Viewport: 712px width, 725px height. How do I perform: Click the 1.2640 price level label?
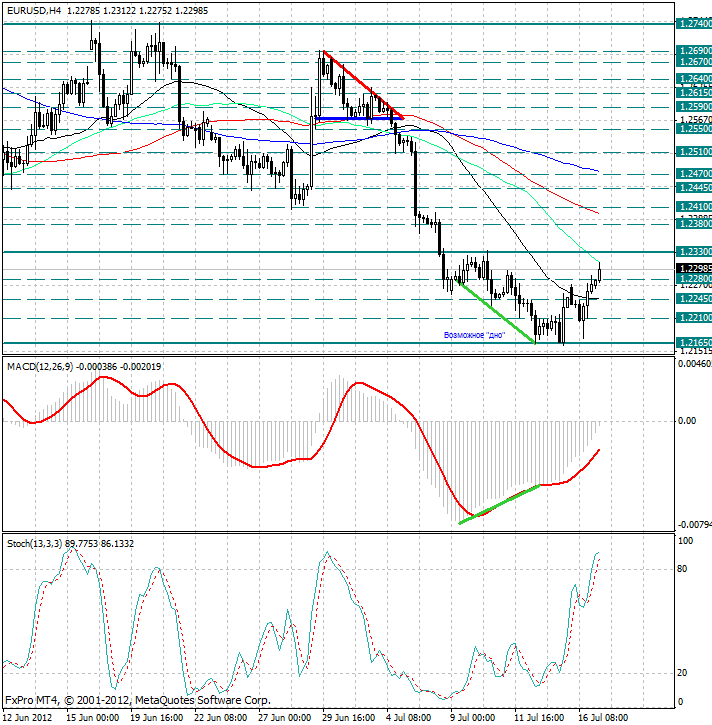pyautogui.click(x=694, y=79)
